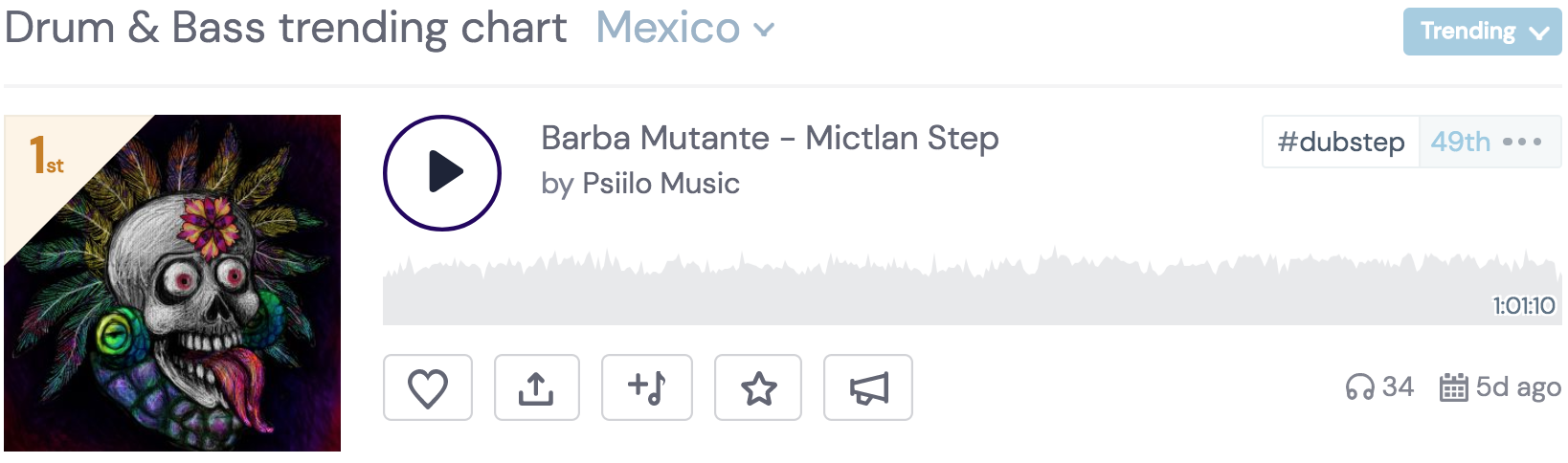Image resolution: width=1568 pixels, height=463 pixels.
Task: Seek to the middle of the waveform
Action: point(972,292)
